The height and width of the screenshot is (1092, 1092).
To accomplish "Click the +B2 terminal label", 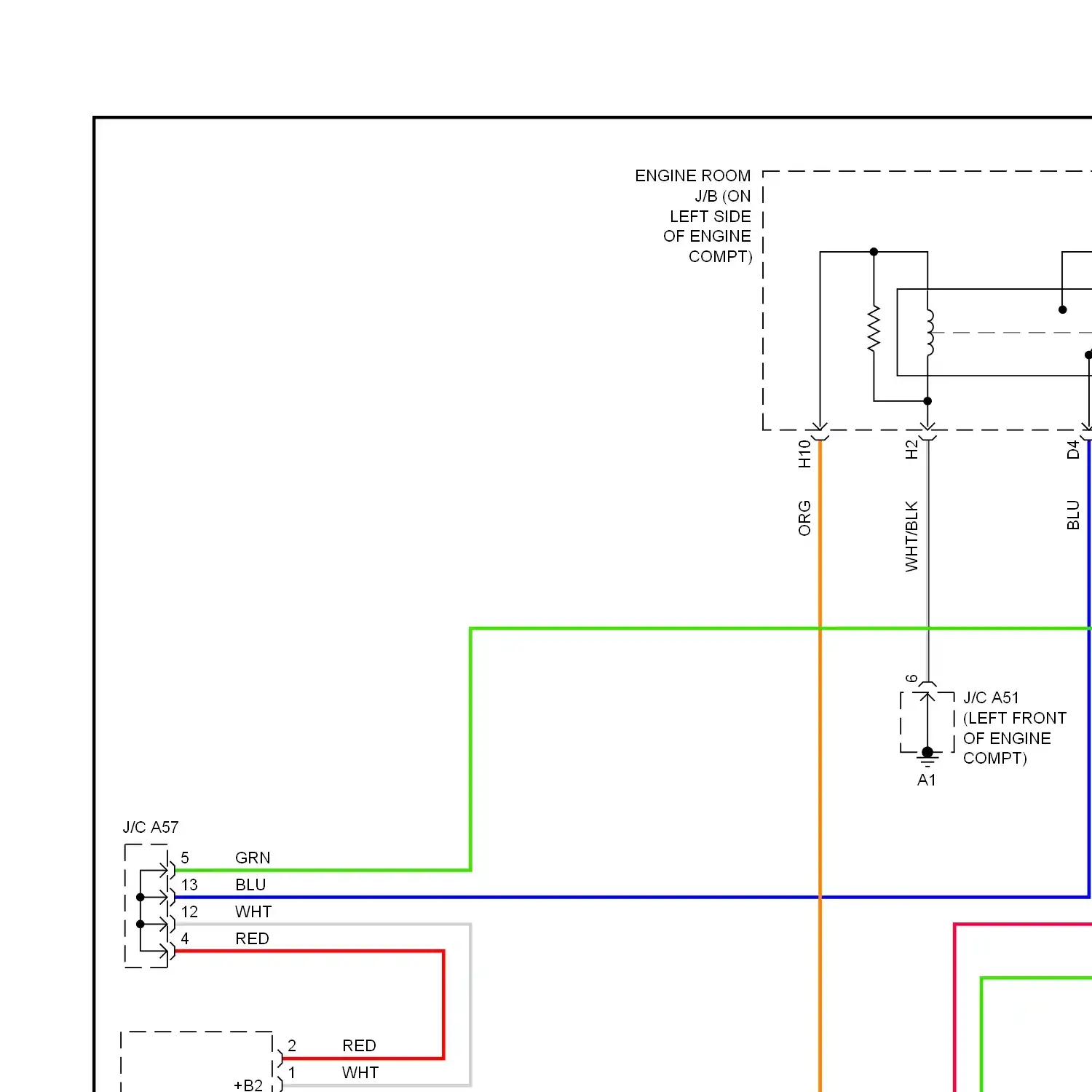I will tap(248, 1085).
